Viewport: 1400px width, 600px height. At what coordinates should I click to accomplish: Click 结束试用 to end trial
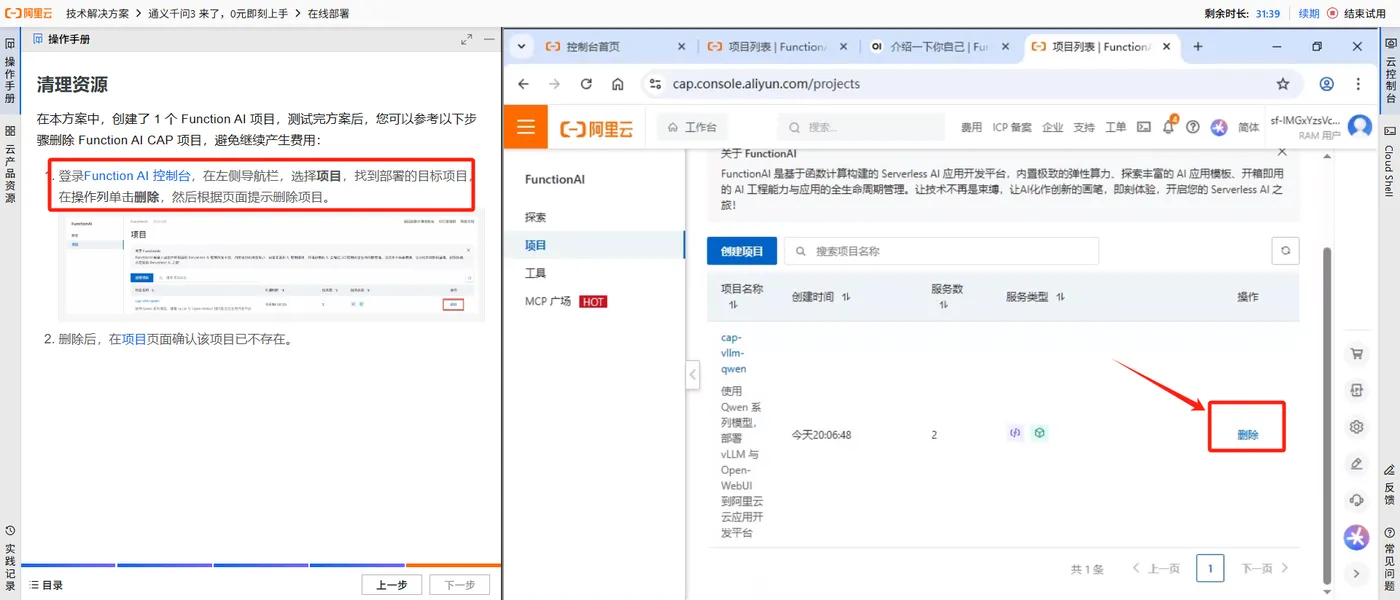point(1357,14)
